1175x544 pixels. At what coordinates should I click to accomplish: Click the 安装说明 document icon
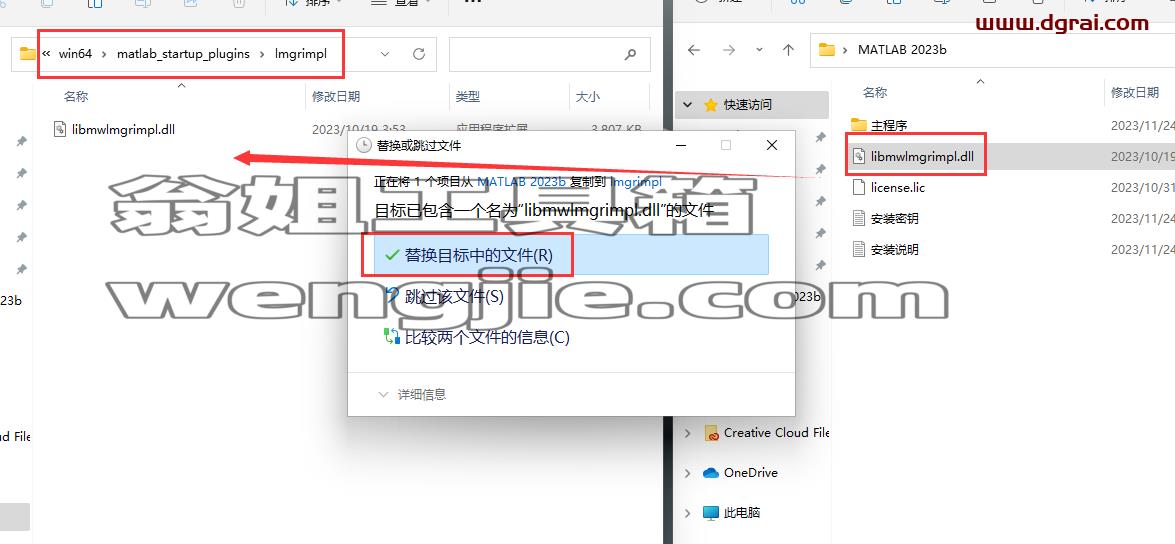860,249
